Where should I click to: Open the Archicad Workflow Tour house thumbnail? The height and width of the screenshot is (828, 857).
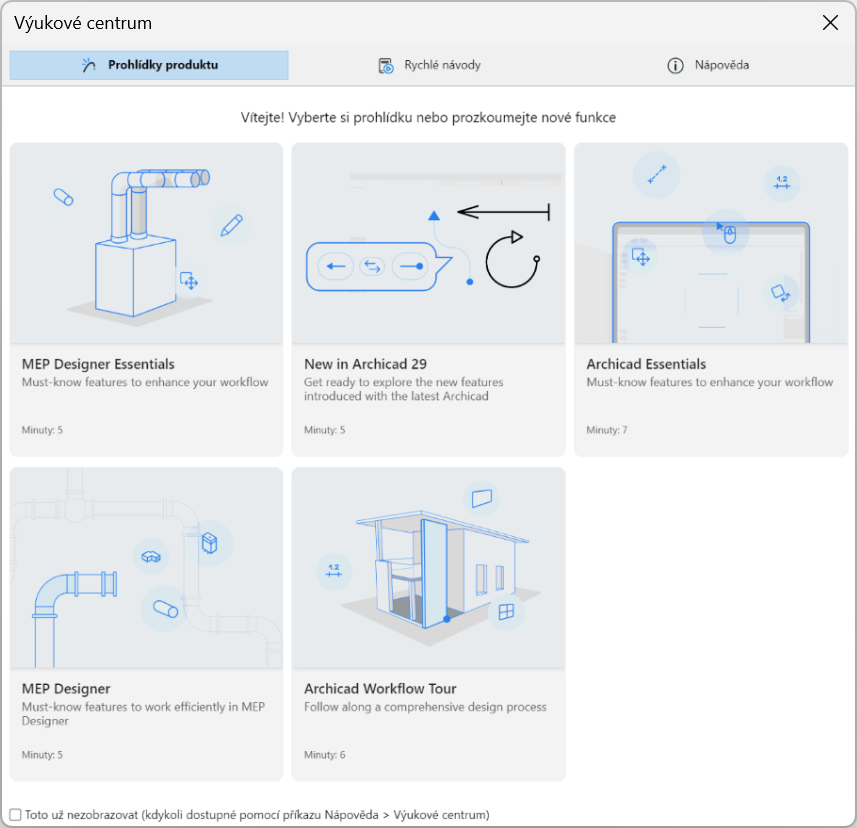tap(428, 567)
